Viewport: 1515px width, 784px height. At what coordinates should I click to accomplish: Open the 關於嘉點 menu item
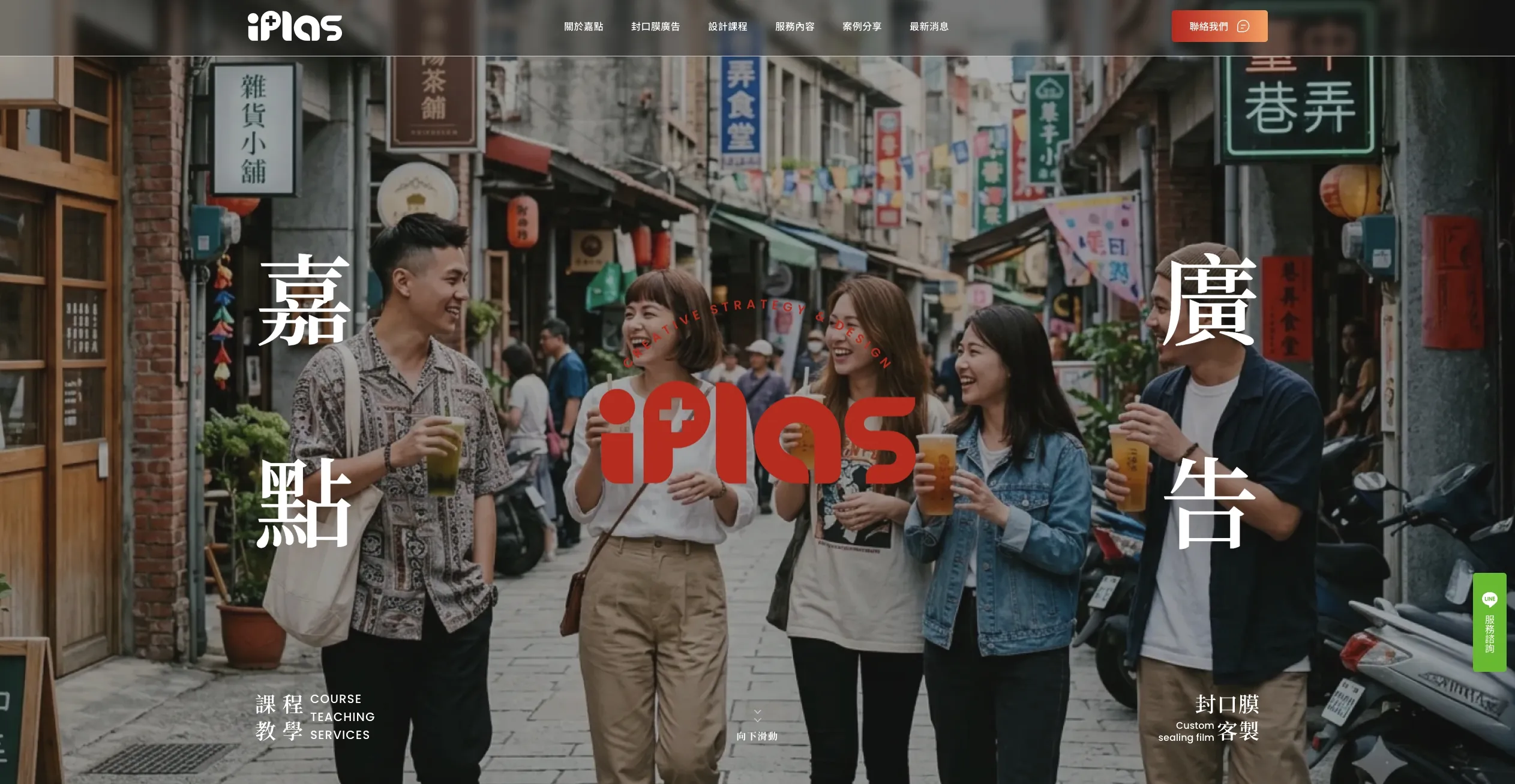583,26
